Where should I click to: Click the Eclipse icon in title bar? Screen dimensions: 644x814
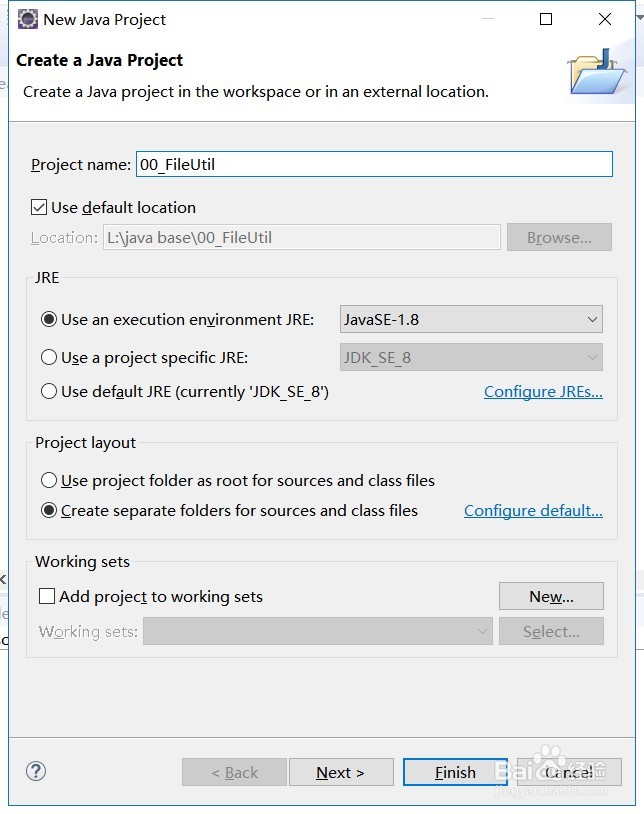28,19
